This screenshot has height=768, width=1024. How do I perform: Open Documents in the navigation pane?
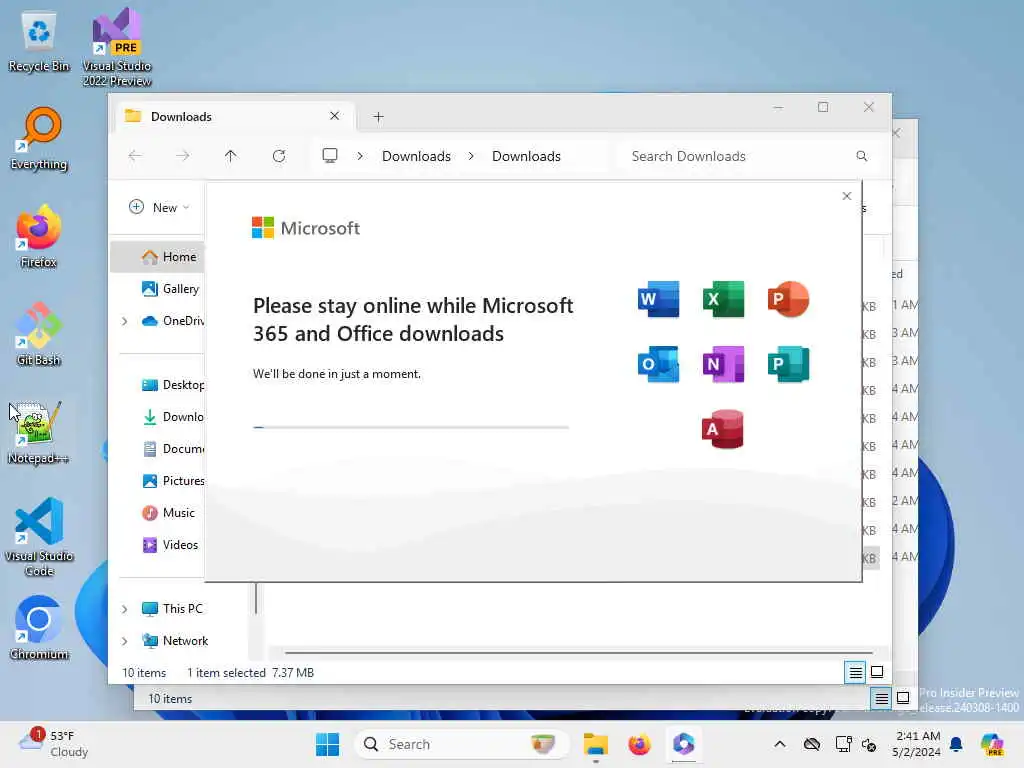[x=172, y=449]
